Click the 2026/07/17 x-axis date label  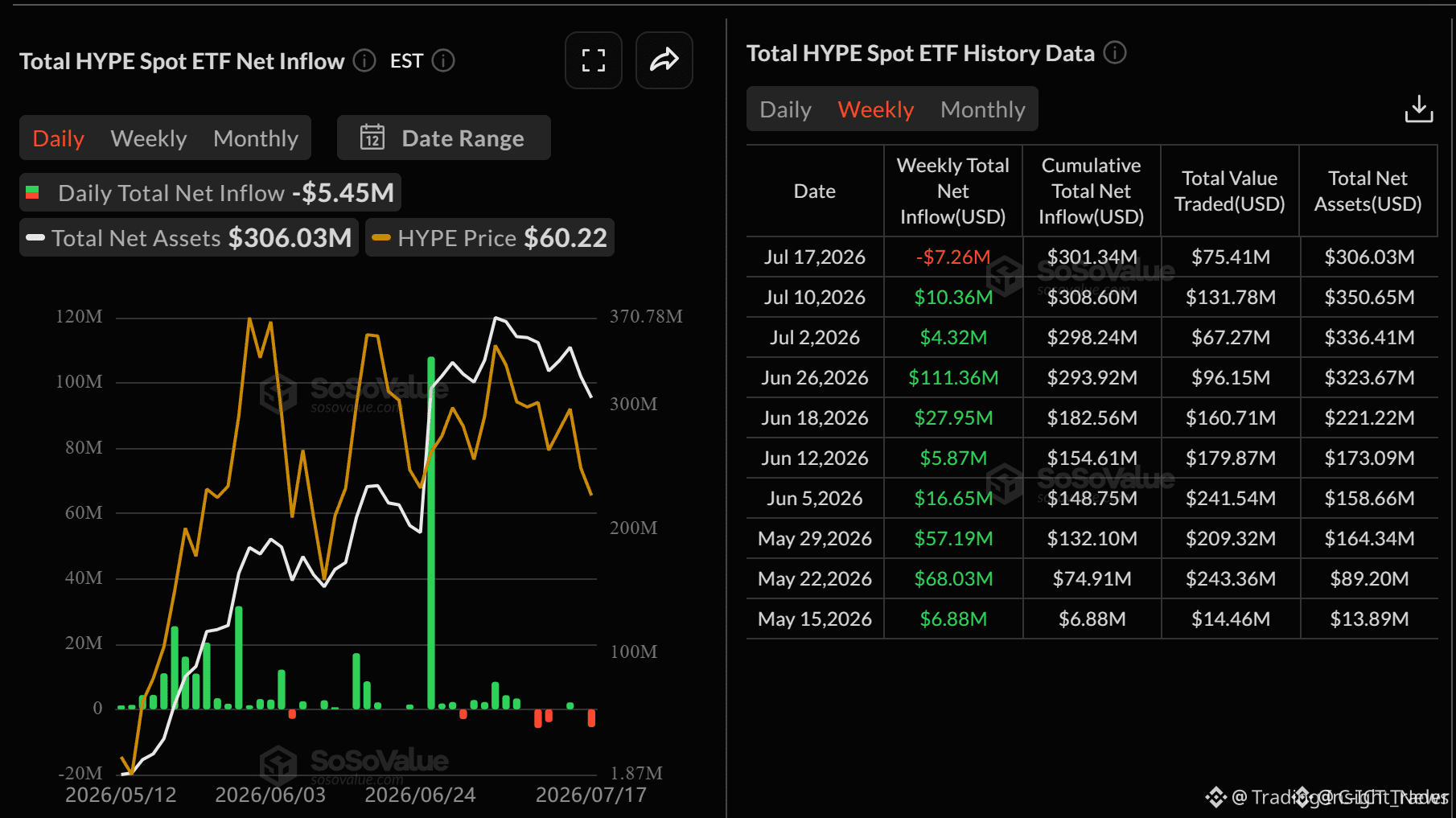point(591,795)
